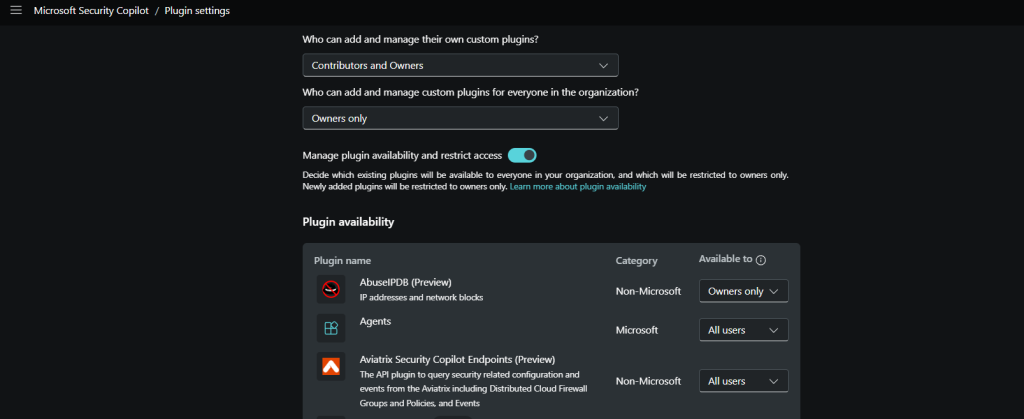Viewport: 1024px width, 419px height.
Task: Click the AbuseIPDB plugin icon
Action: (x=331, y=289)
